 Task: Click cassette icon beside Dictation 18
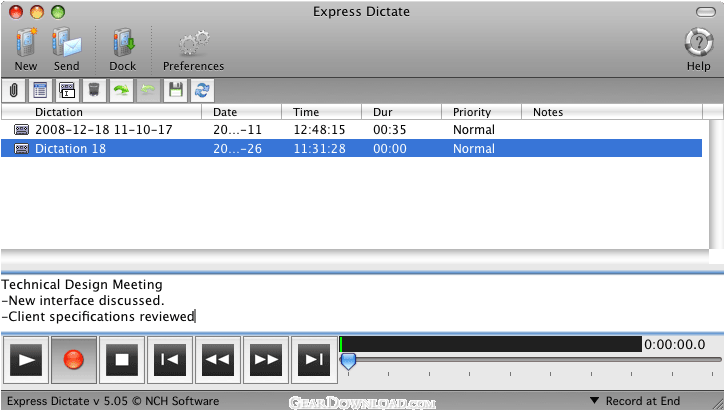point(21,148)
